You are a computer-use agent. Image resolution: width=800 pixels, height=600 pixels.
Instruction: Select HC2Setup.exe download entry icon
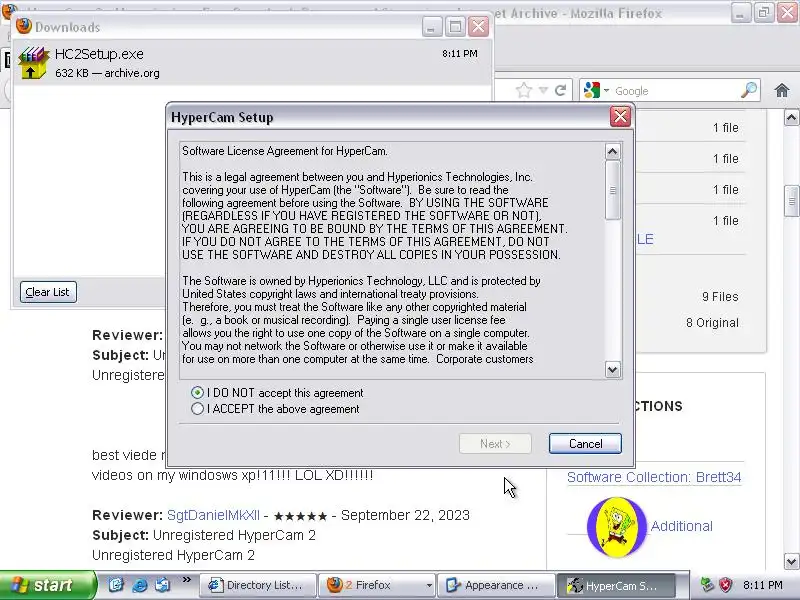click(x=33, y=63)
